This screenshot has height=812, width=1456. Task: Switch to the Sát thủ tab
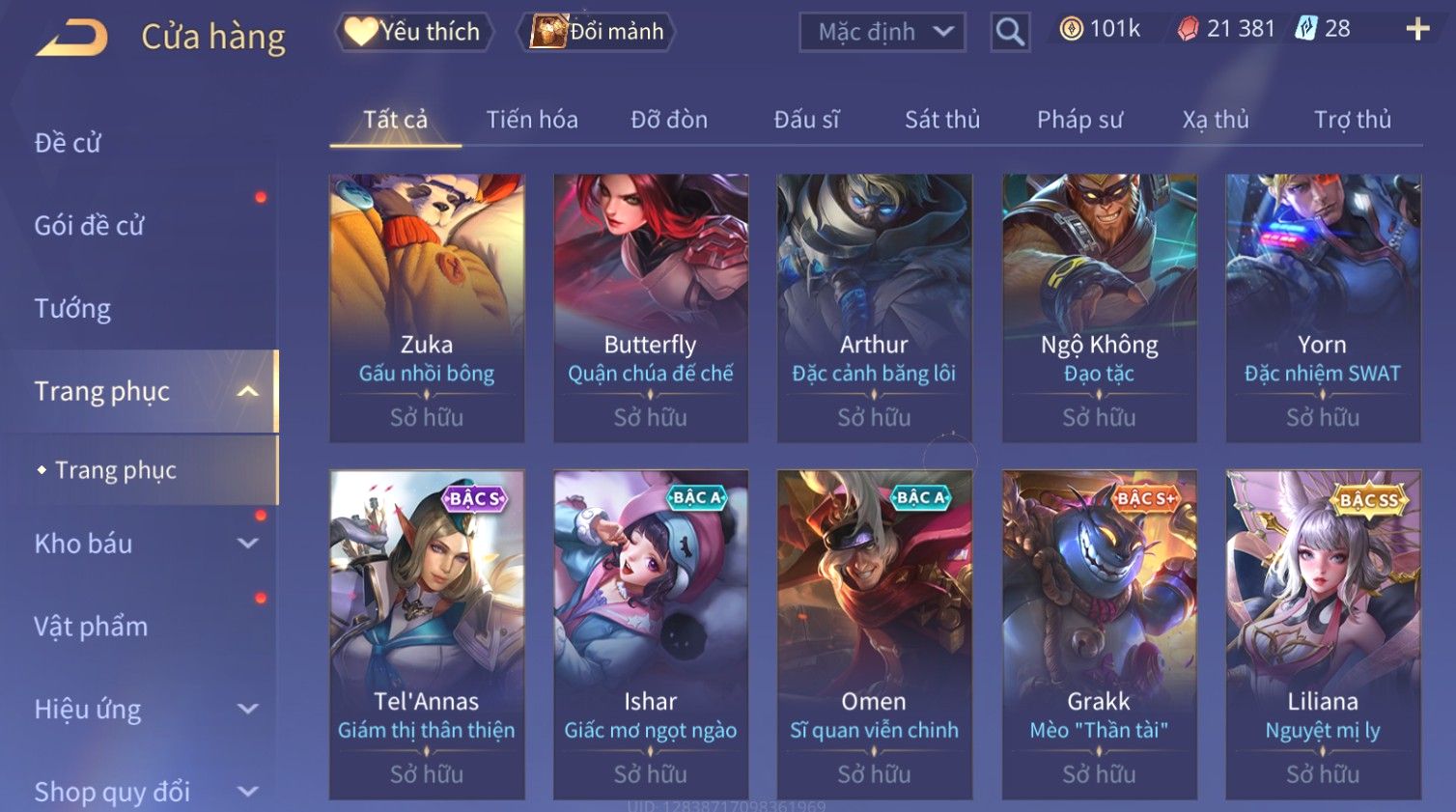pos(942,120)
